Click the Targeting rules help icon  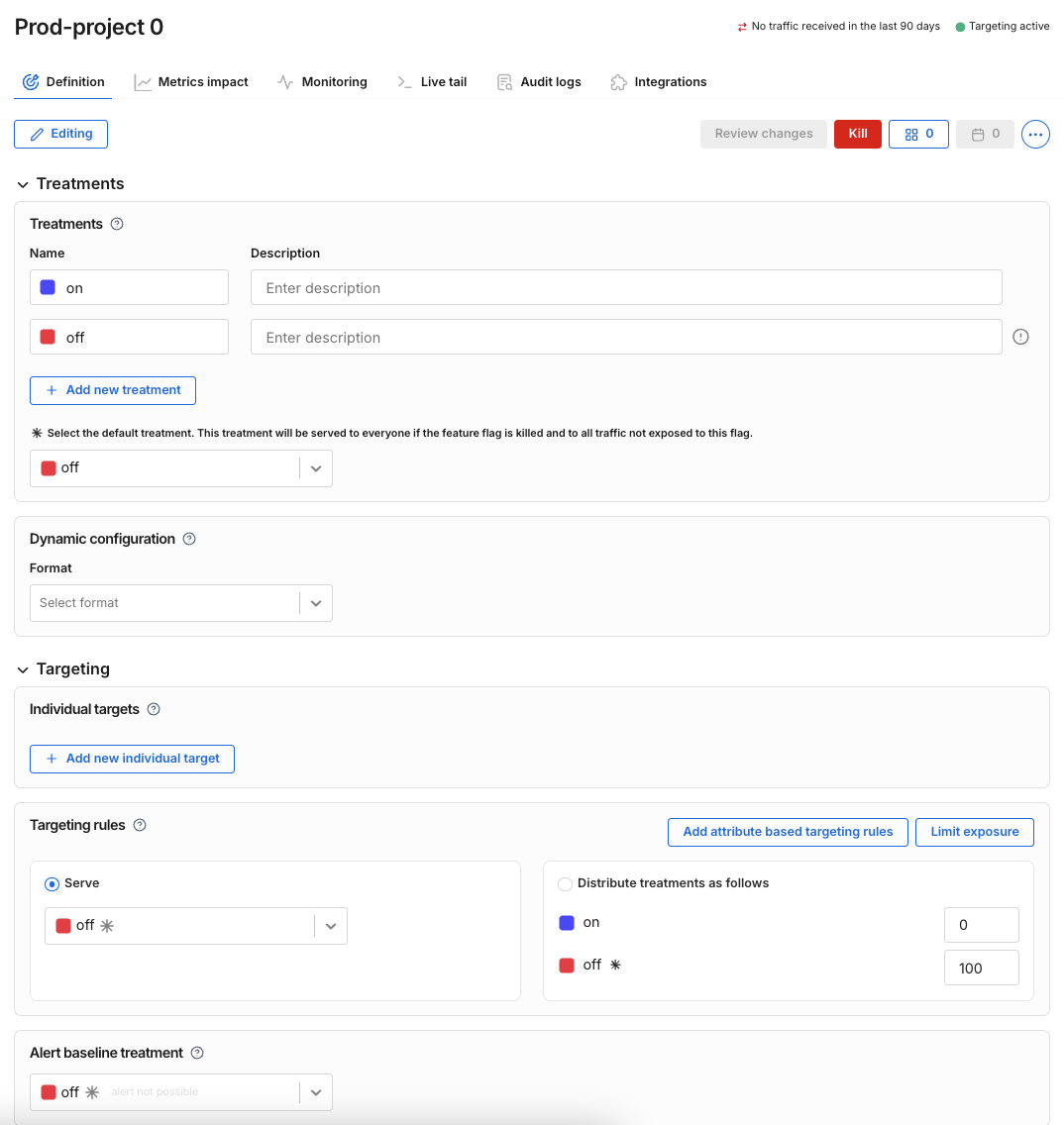[x=140, y=825]
